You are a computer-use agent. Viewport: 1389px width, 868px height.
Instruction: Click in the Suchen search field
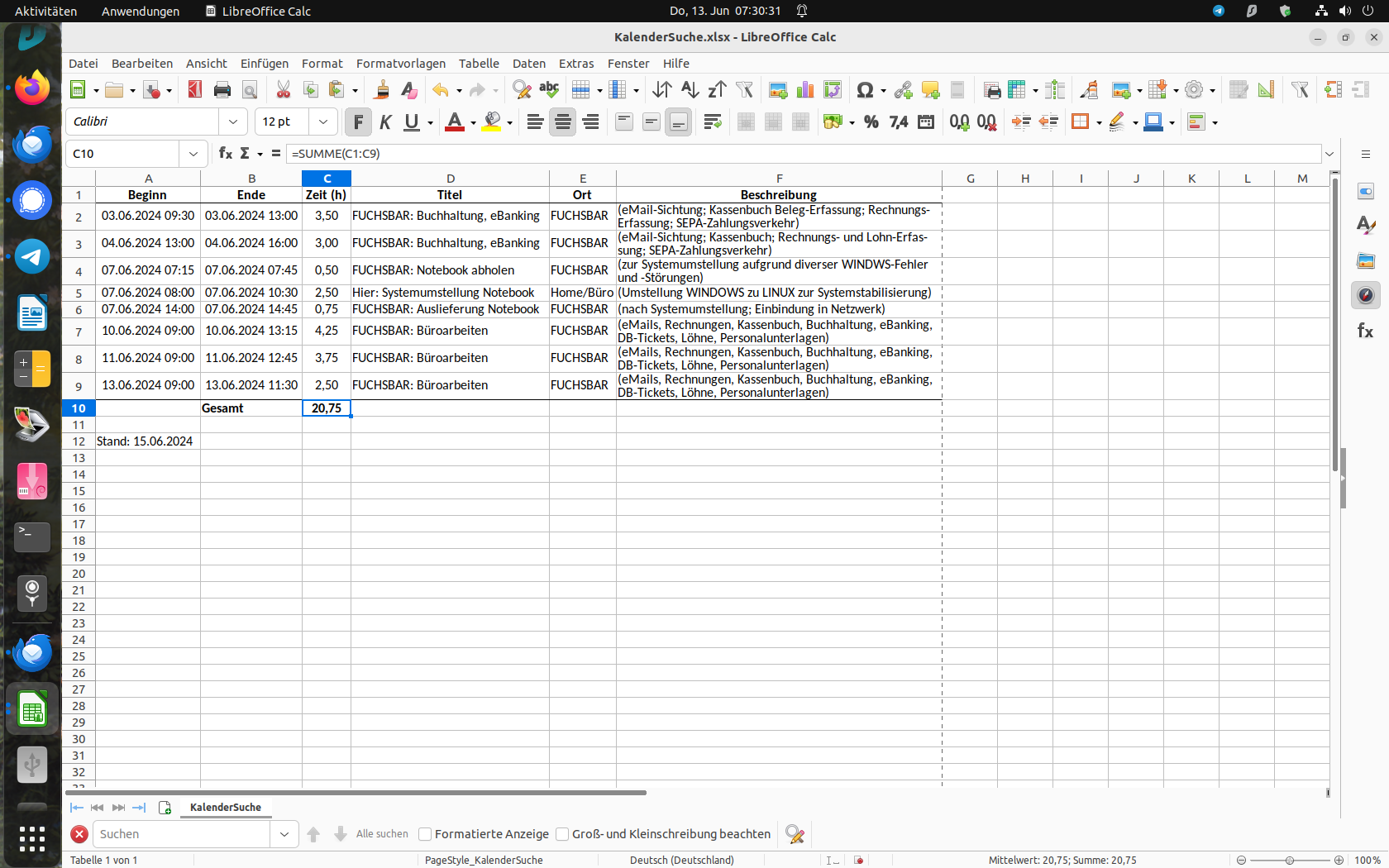182,834
